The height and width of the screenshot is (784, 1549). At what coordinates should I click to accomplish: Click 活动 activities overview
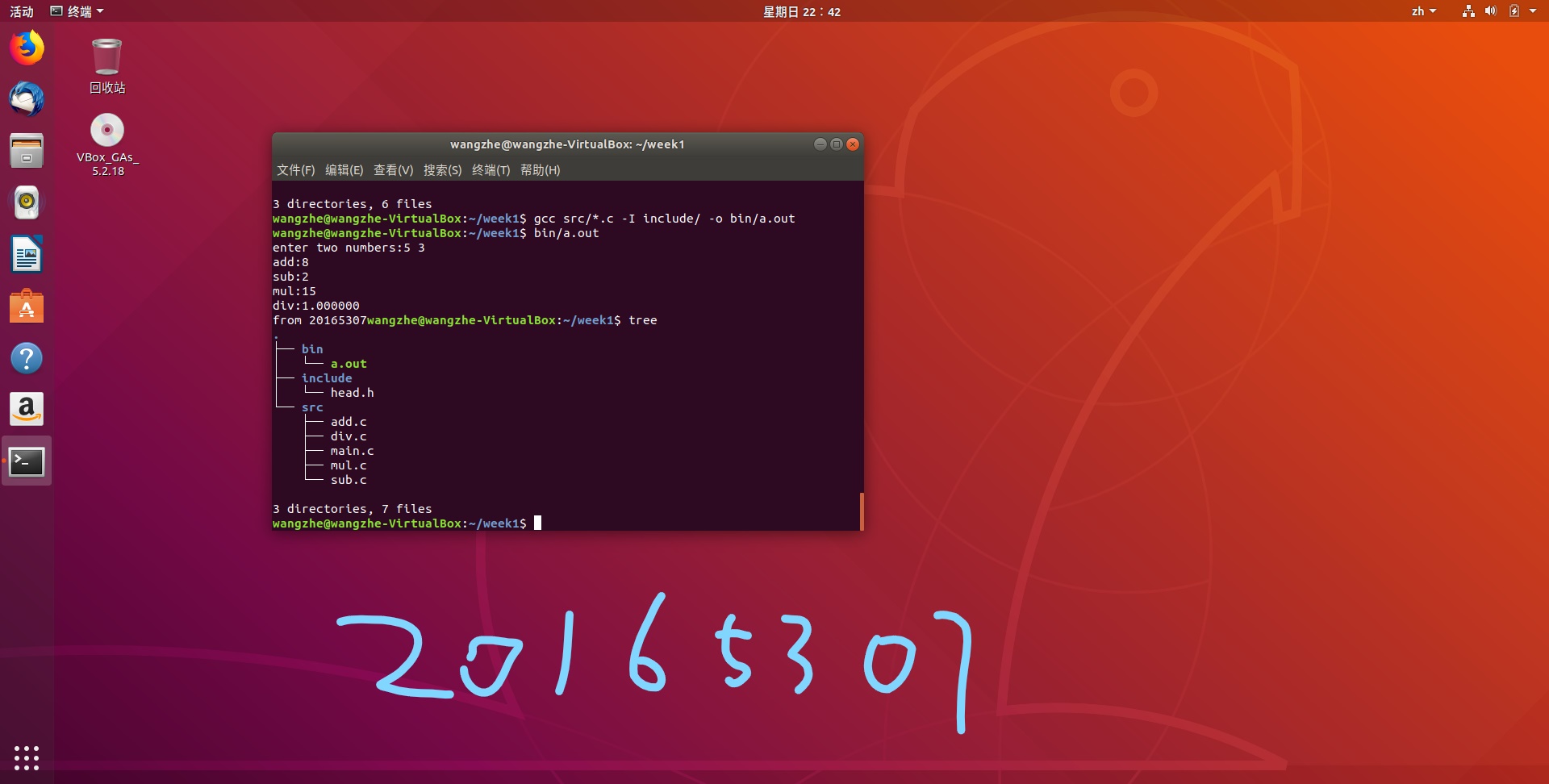pyautogui.click(x=22, y=11)
